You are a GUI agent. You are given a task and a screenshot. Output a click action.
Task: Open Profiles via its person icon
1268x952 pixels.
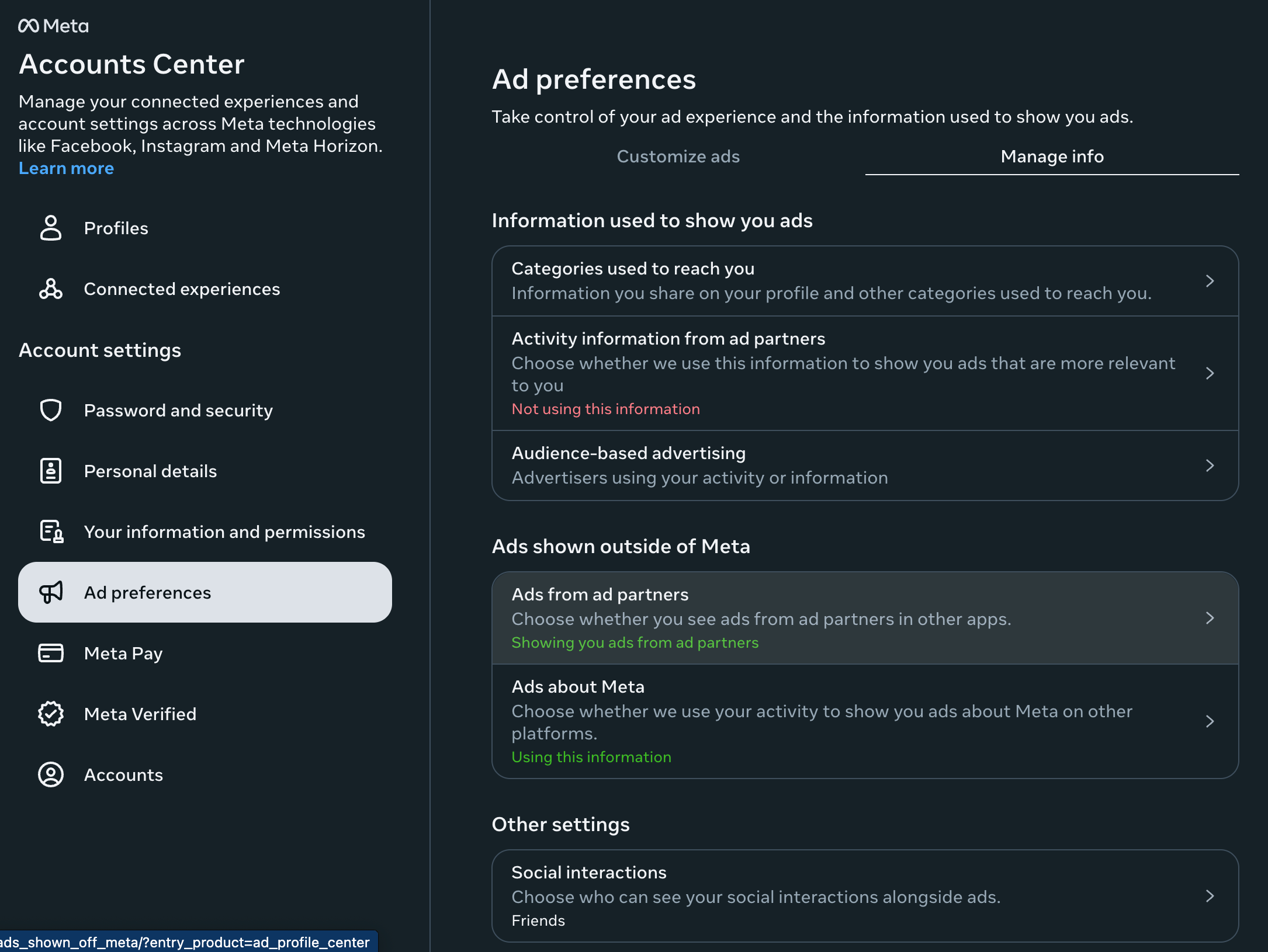click(x=51, y=228)
